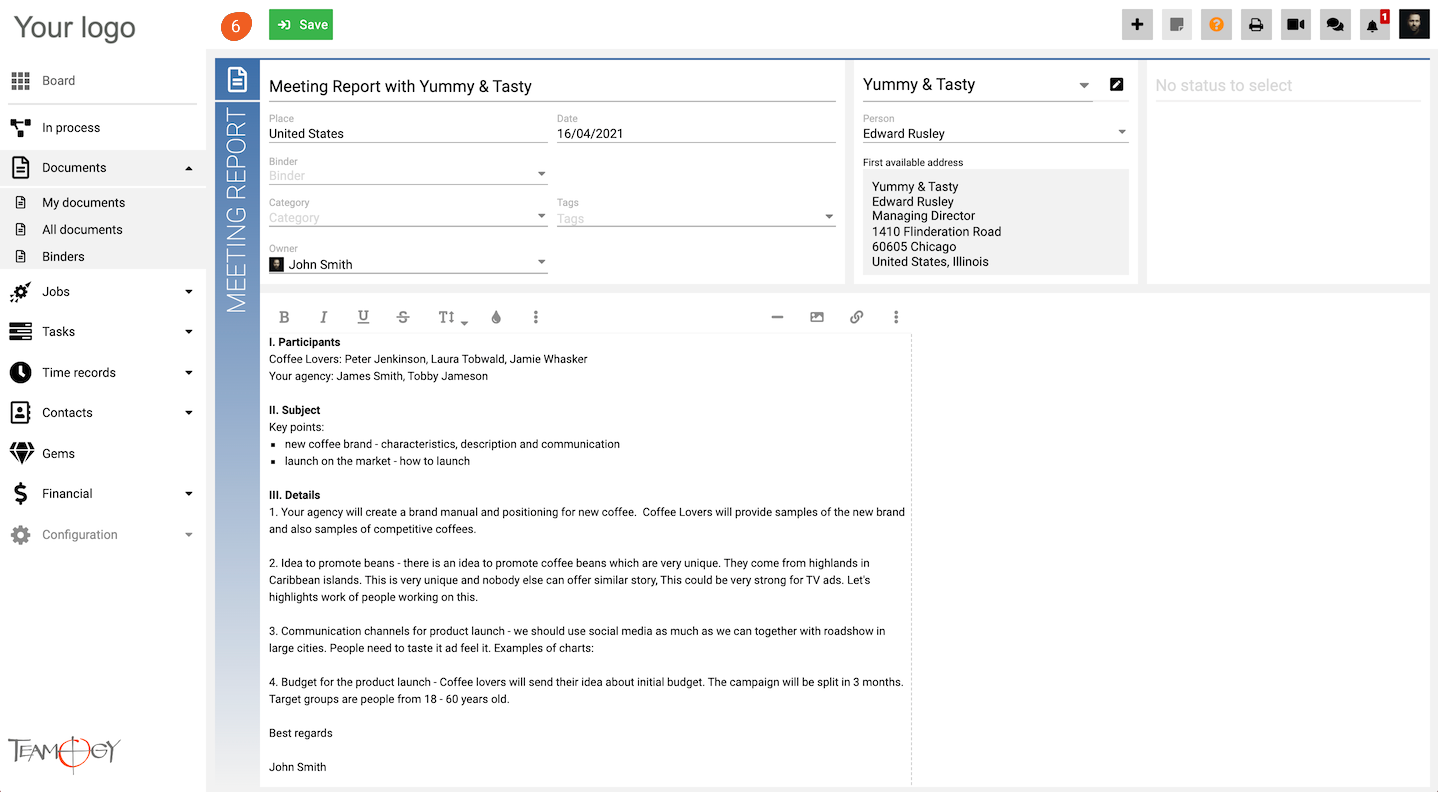Screen dimensions: 1438x792
Task: Open the orange help question icon
Action: (1216, 25)
